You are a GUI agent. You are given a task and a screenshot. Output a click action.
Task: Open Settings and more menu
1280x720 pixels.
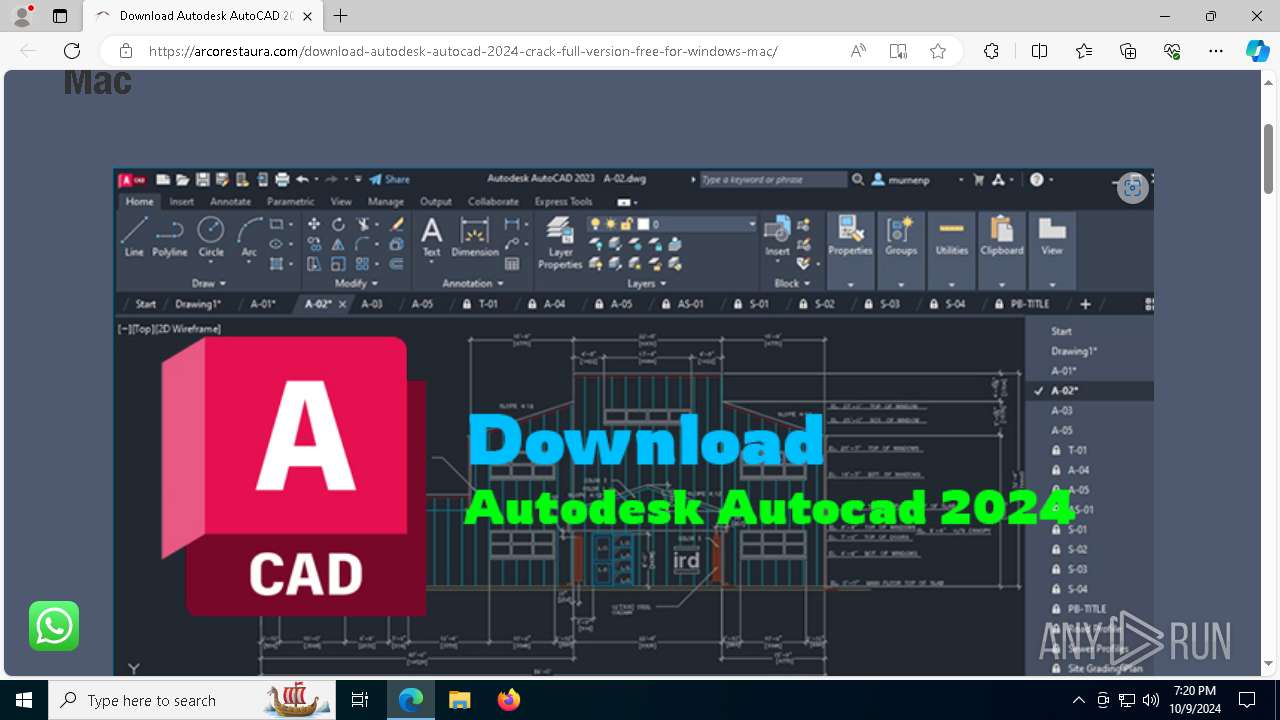pyautogui.click(x=1216, y=51)
